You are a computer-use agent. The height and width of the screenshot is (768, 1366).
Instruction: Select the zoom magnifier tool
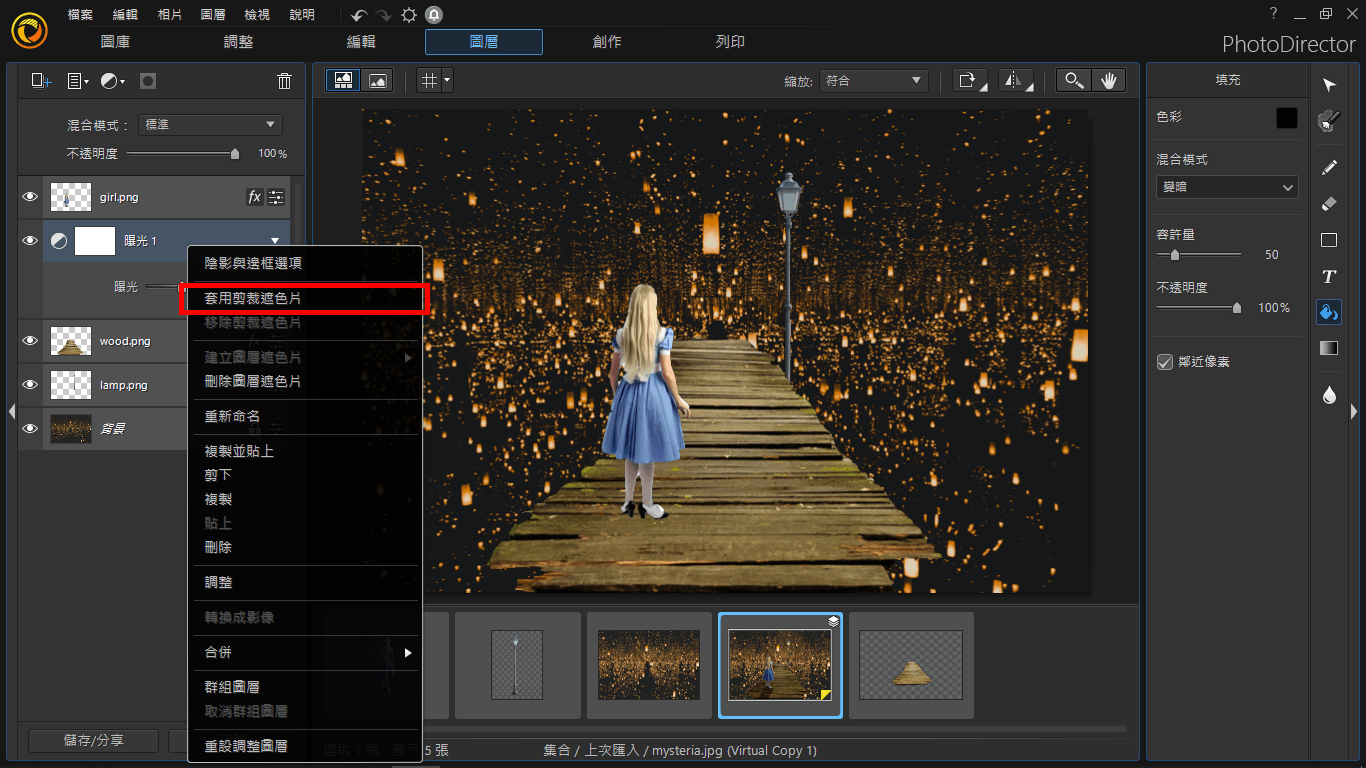tap(1074, 81)
